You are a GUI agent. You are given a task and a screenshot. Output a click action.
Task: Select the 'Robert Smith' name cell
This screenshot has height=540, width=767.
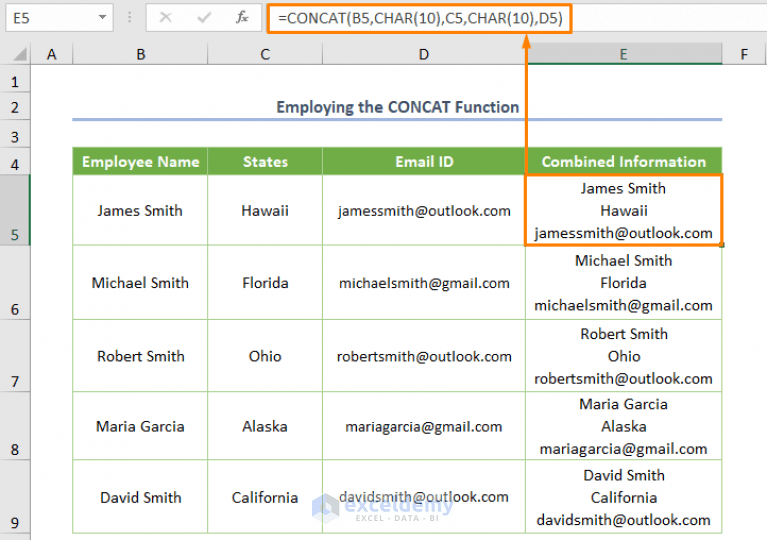point(140,356)
